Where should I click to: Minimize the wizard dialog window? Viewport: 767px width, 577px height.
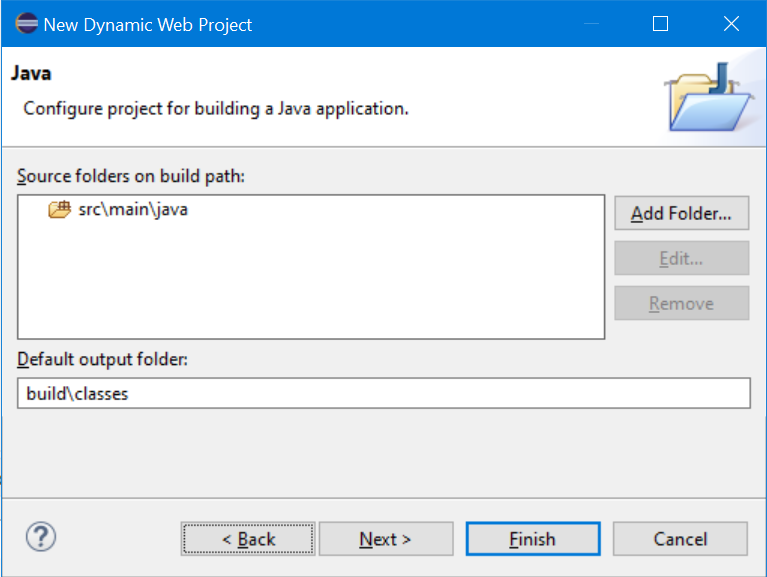591,23
